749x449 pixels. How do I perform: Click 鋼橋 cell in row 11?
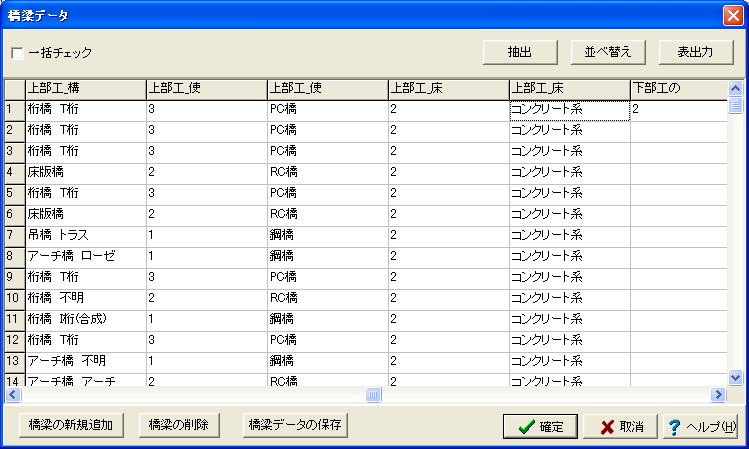(328, 320)
